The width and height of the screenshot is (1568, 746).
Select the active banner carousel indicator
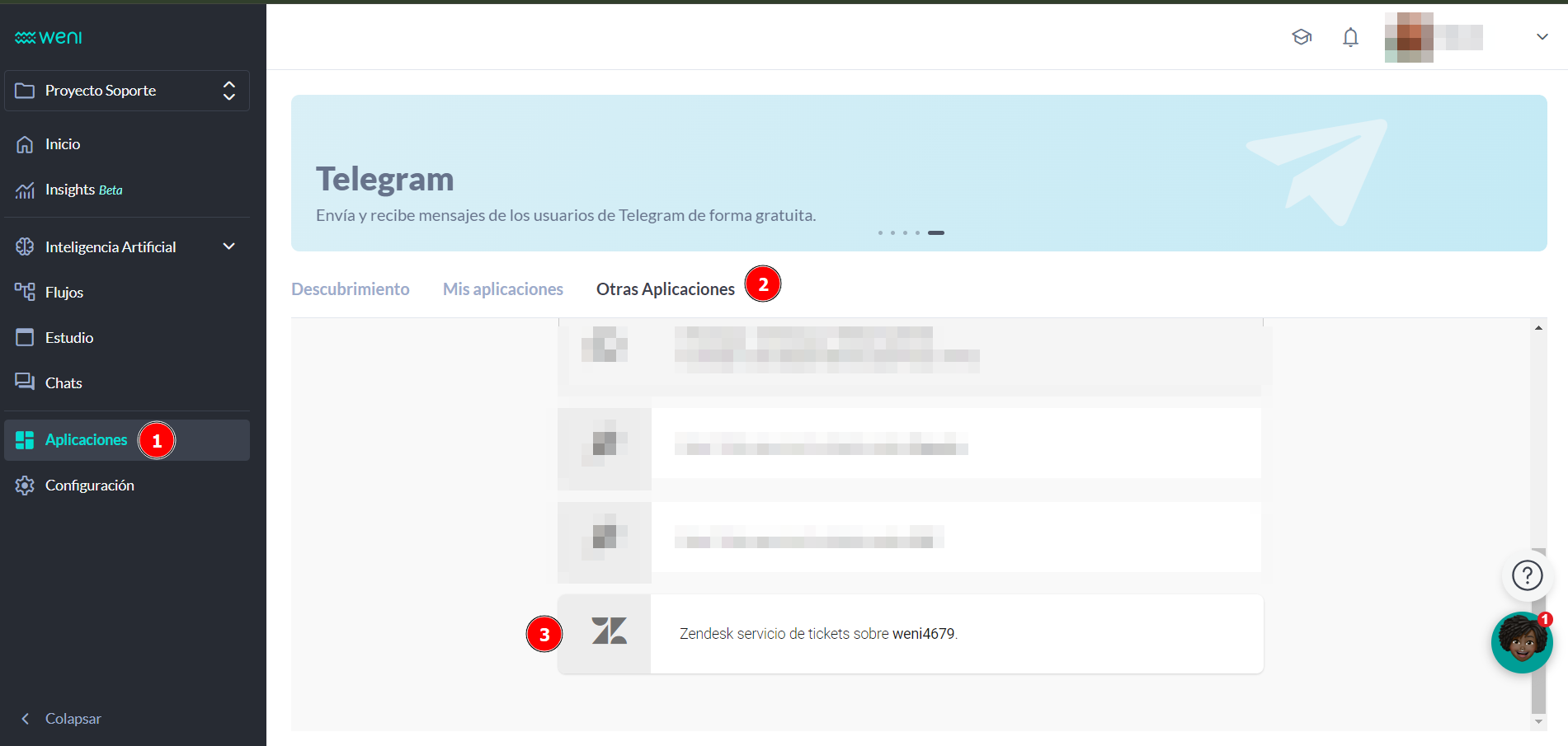coord(935,233)
